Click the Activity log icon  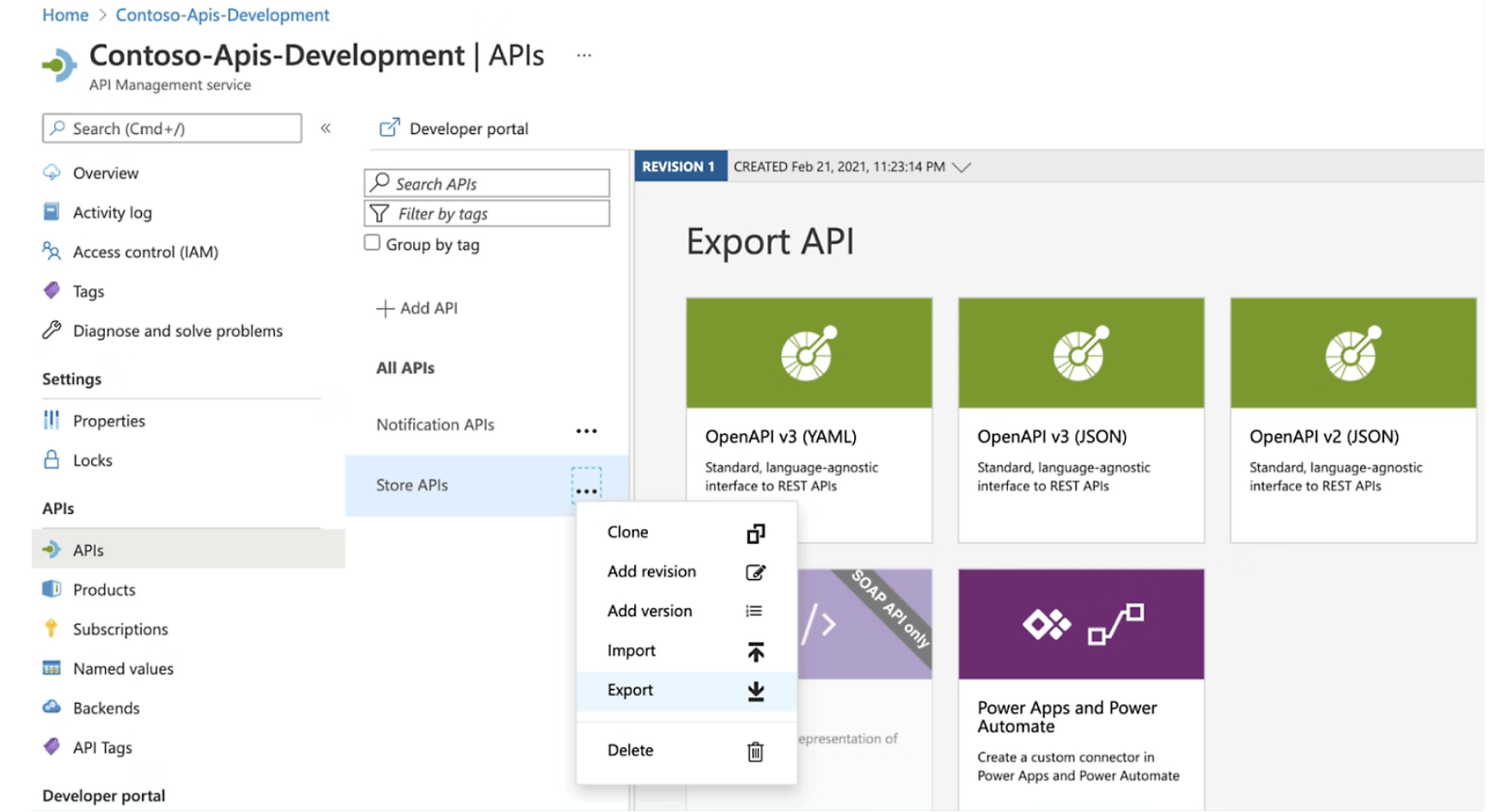[x=52, y=211]
